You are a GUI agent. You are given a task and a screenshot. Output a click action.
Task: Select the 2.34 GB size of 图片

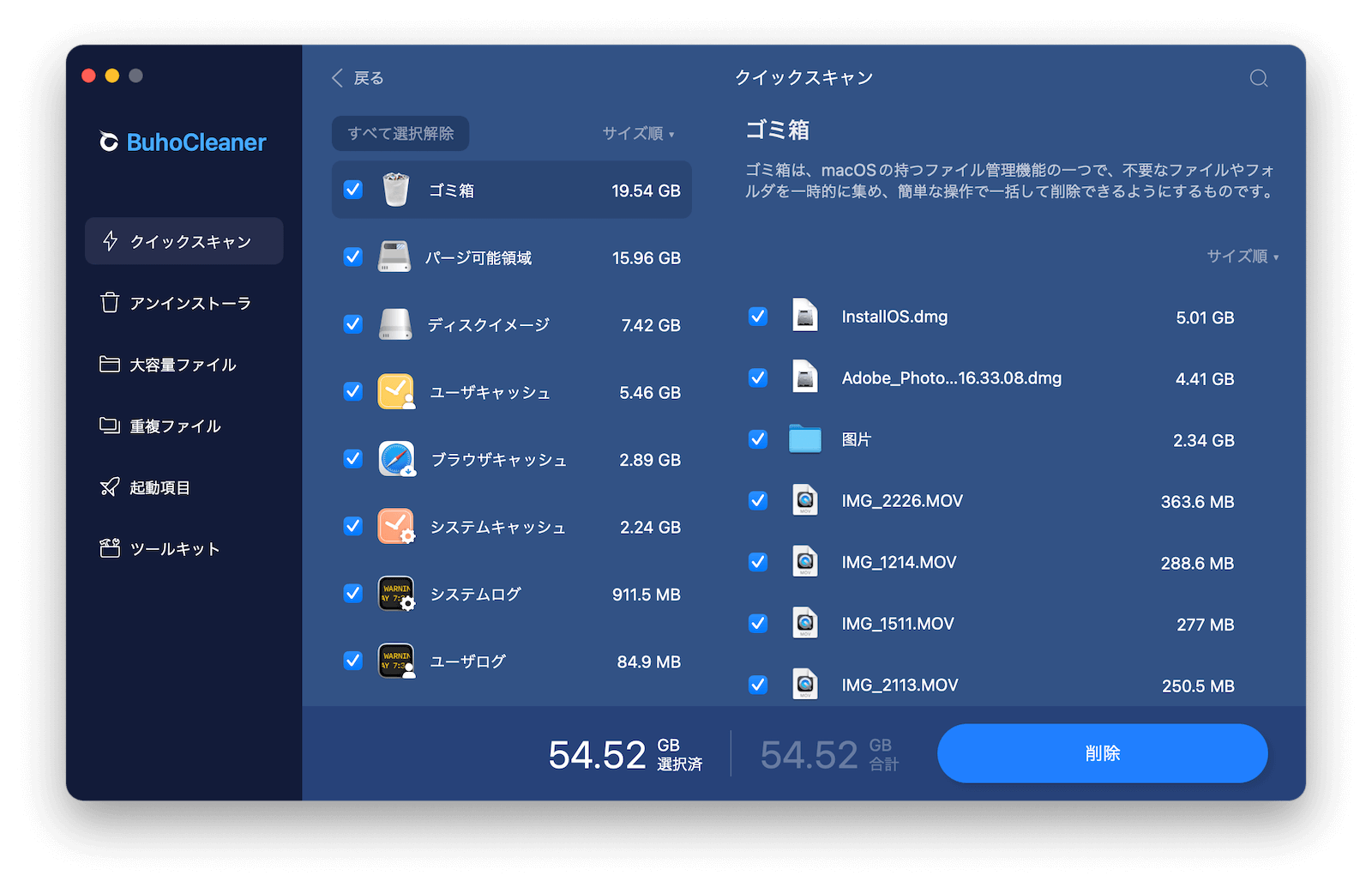1204,440
